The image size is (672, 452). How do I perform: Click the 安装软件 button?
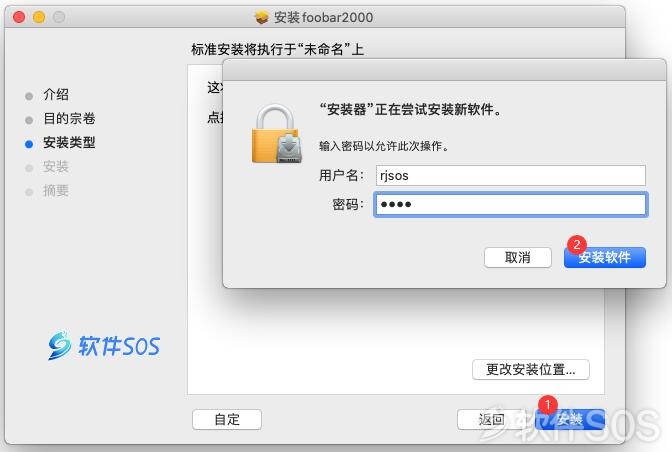605,257
